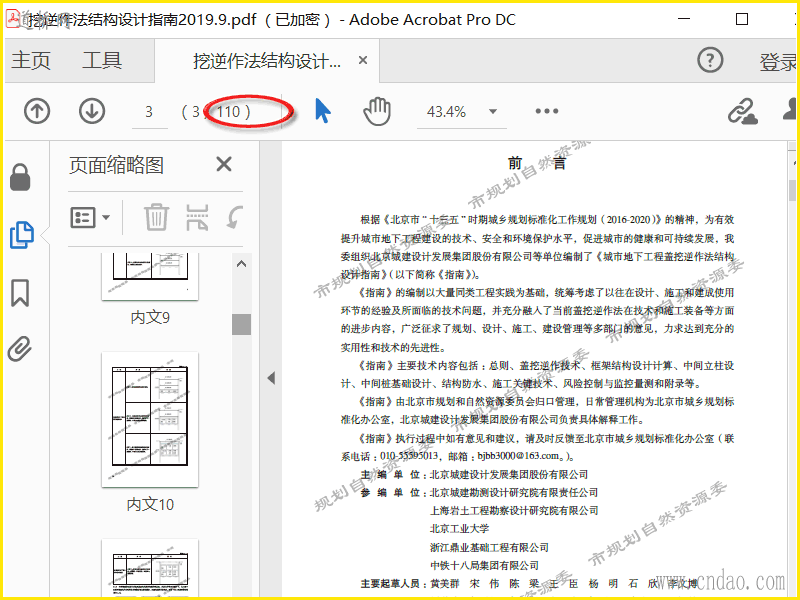Minimize the Acrobat window
The image size is (800, 600).
[x=684, y=19]
